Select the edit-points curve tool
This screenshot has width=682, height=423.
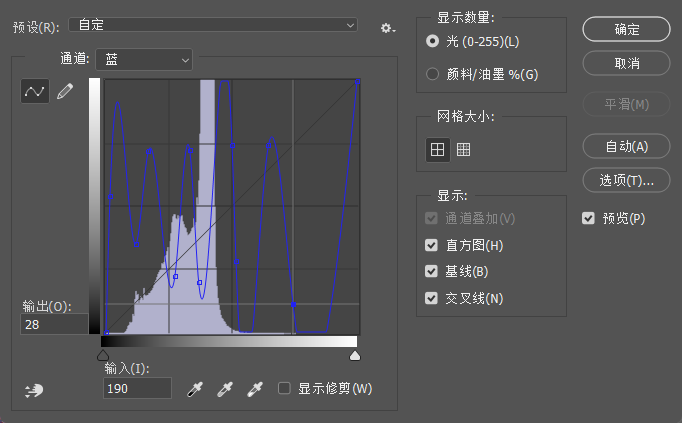pyautogui.click(x=35, y=91)
